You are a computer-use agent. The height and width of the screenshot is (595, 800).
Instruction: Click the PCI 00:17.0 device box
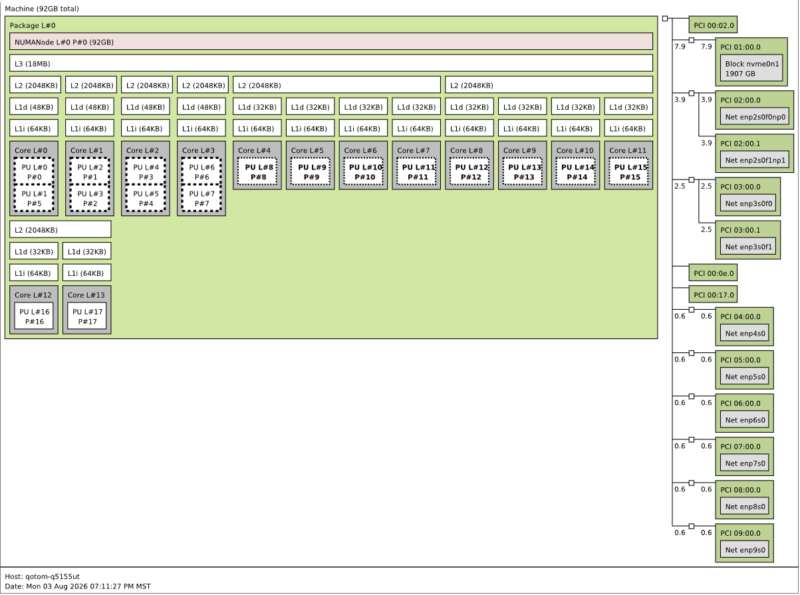[713, 294]
